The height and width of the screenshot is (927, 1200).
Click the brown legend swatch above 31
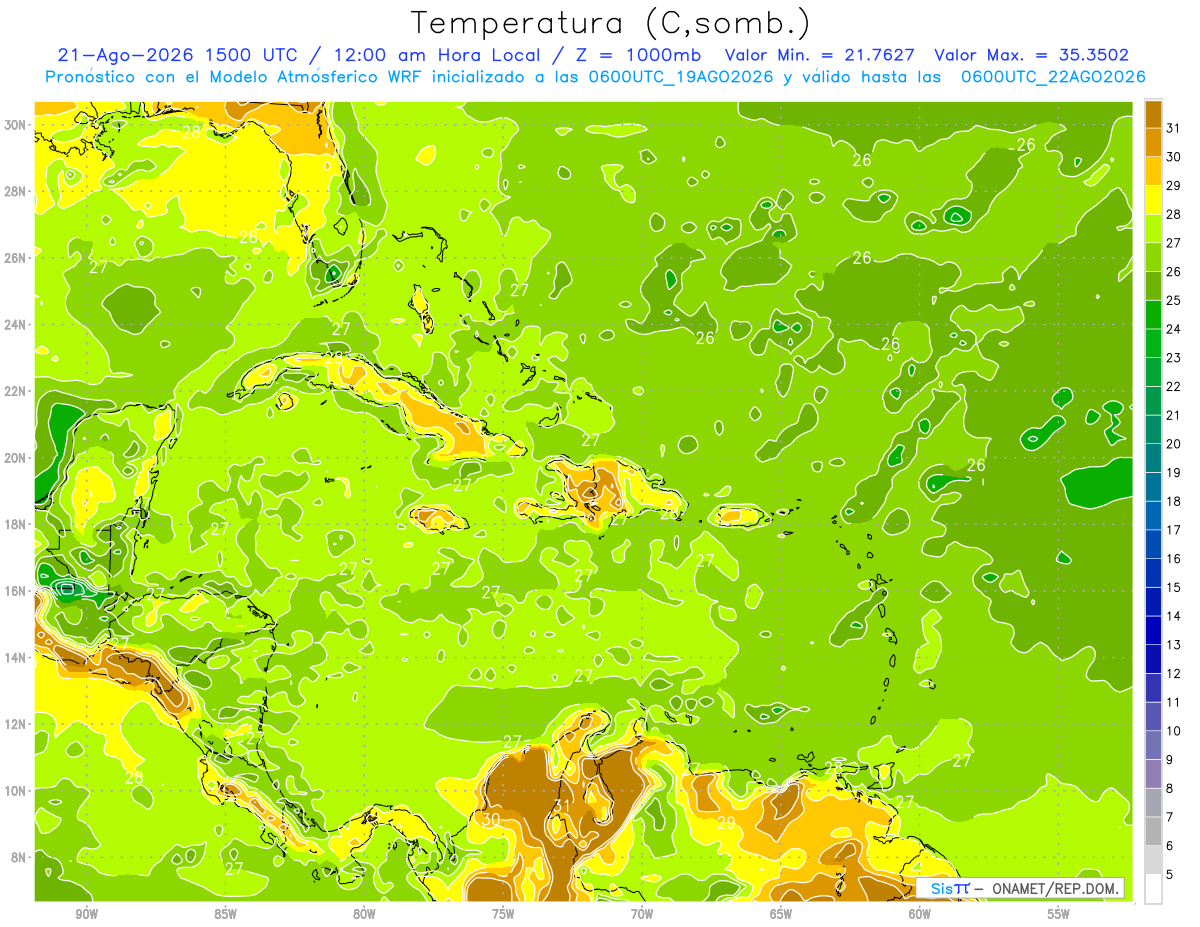[x=1153, y=114]
